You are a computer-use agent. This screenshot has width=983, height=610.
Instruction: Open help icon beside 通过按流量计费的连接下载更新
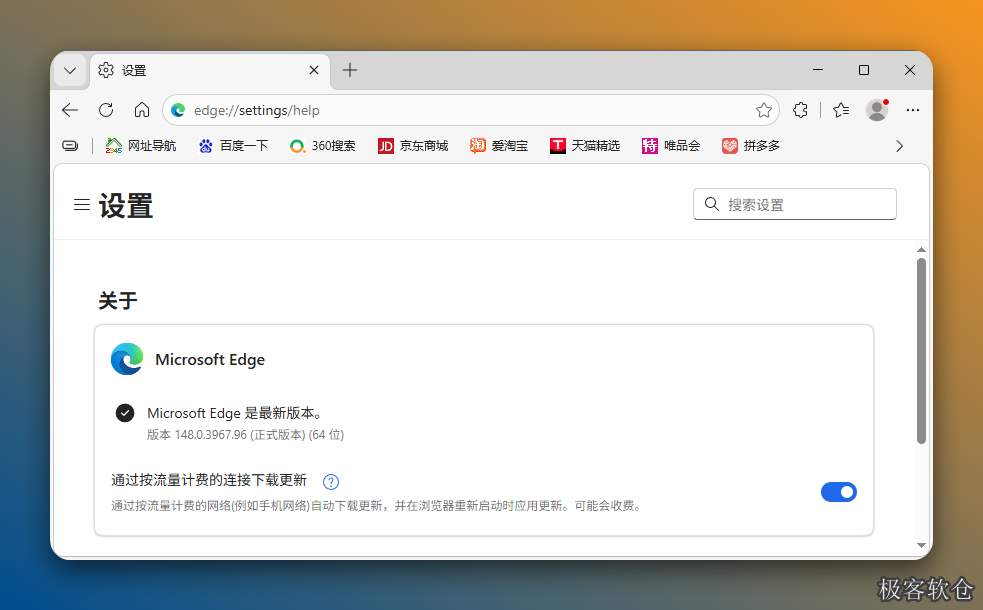[331, 481]
